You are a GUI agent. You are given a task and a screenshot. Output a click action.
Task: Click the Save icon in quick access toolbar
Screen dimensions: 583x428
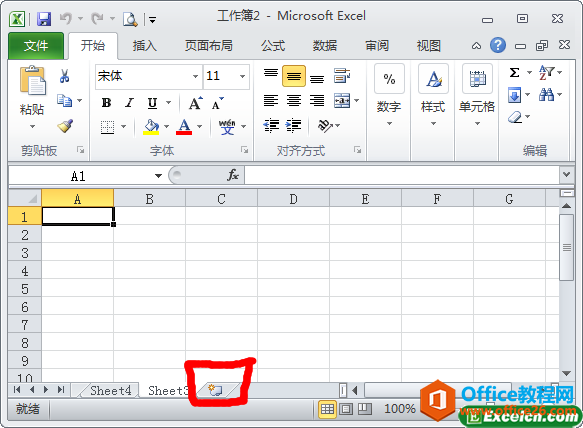tap(44, 19)
